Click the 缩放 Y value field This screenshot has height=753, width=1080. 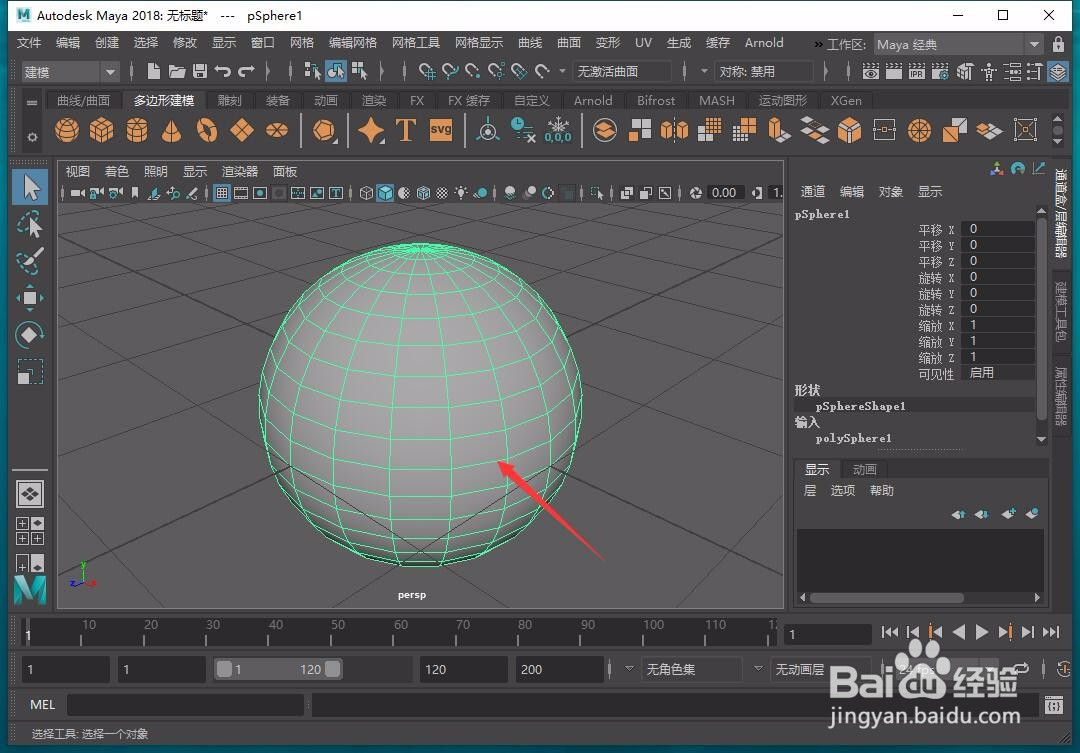coord(998,341)
